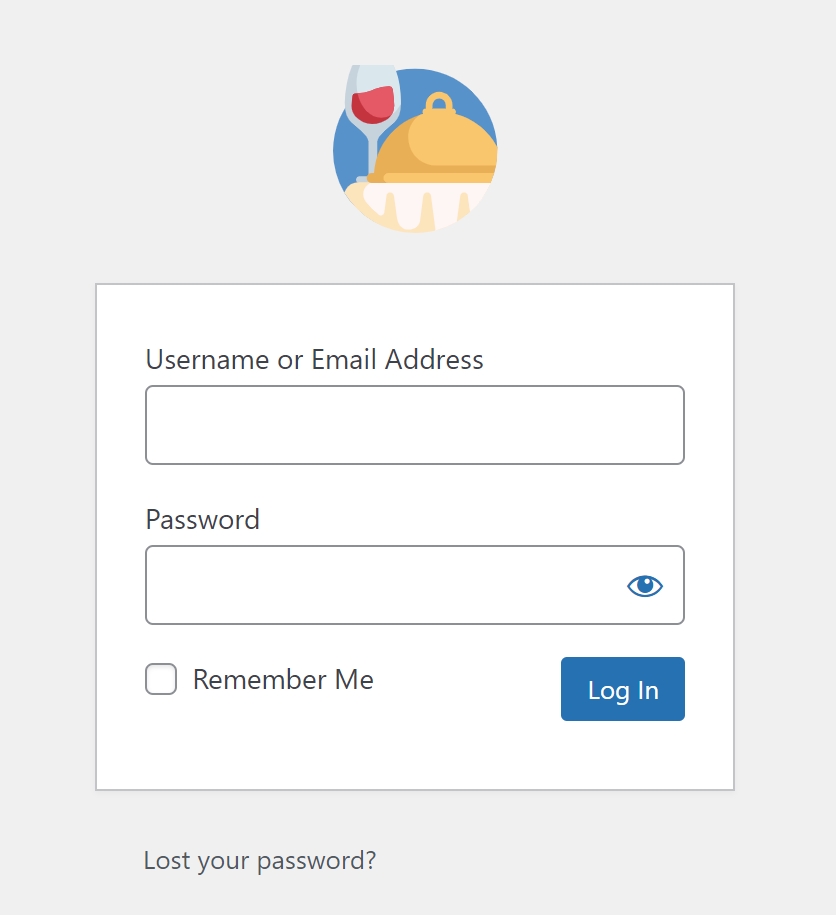Tick the Remember Me checkbox
The width and height of the screenshot is (836, 915).
[161, 679]
